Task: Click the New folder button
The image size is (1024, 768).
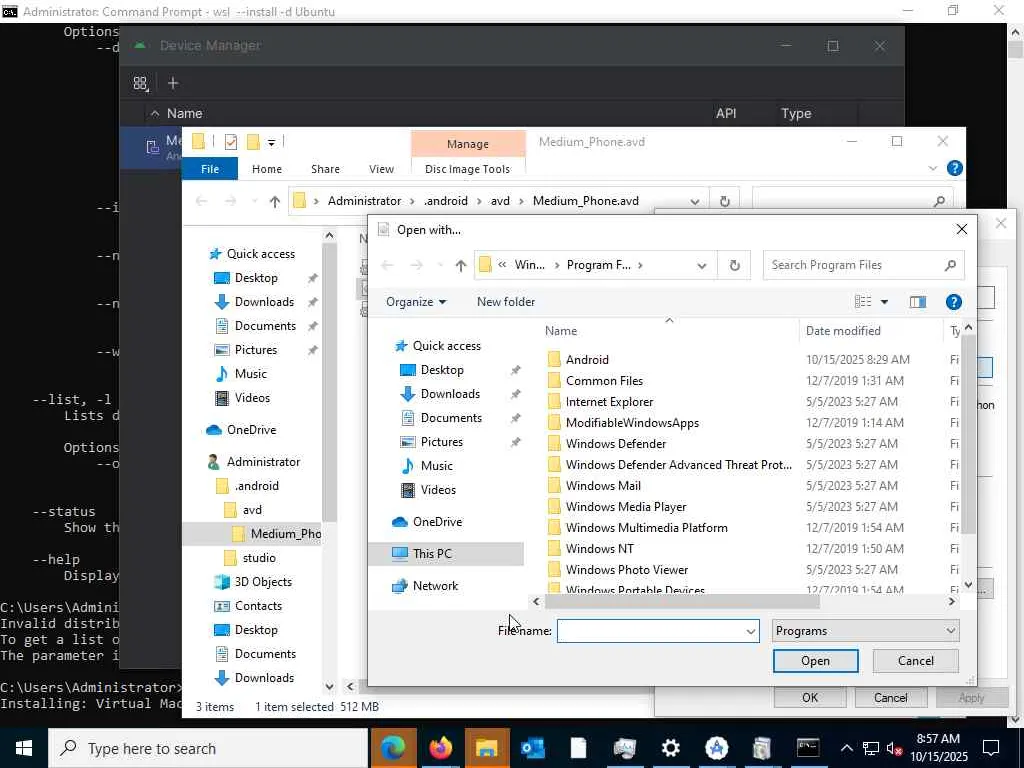Action: pos(505,302)
